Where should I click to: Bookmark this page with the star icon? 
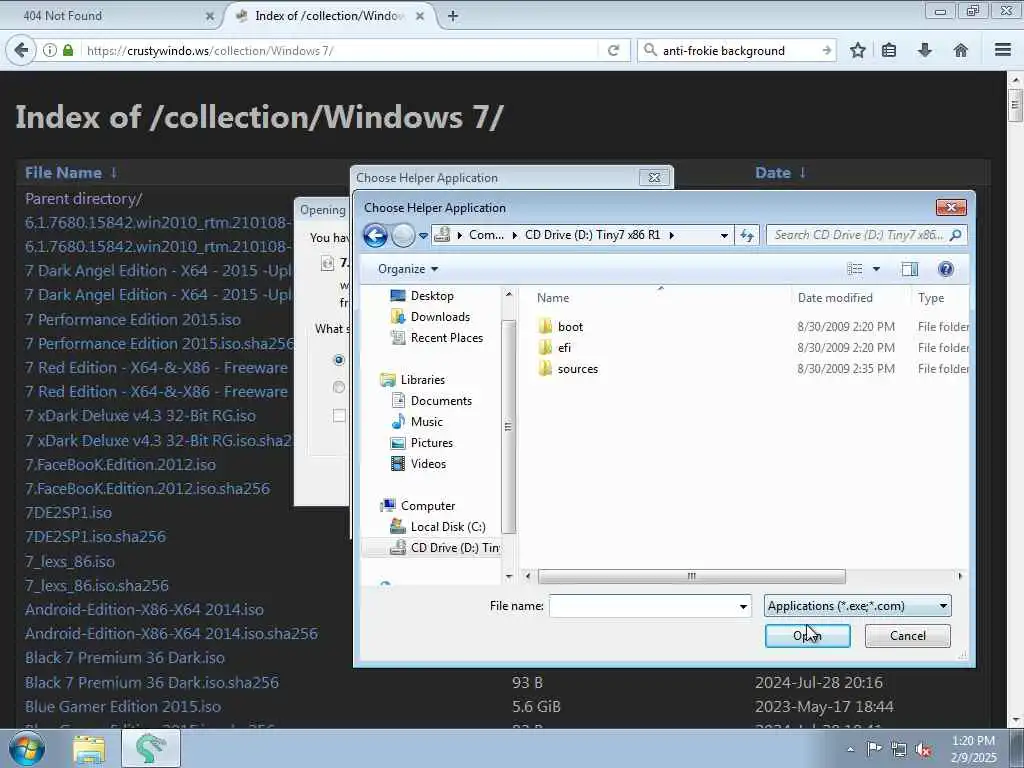coord(857,50)
